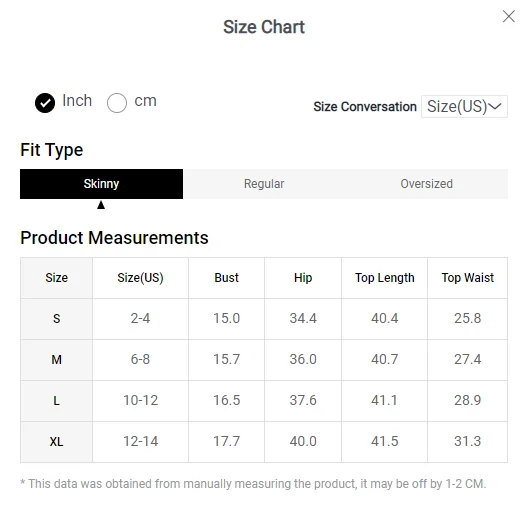Open the Size(US) conversion dropdown
The height and width of the screenshot is (510, 530).
tap(464, 106)
